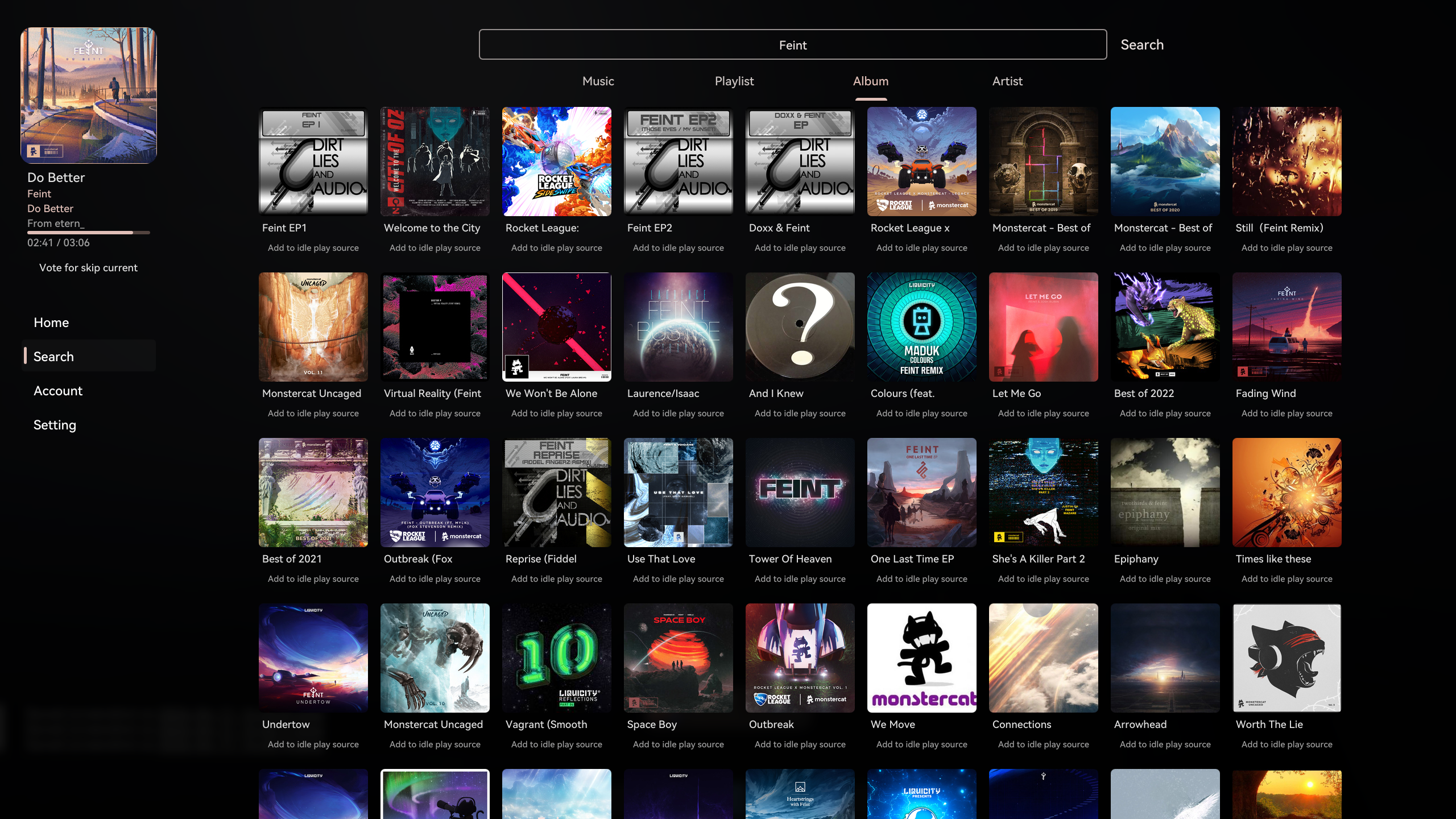Open the And I Knew question-mark cover

pyautogui.click(x=800, y=327)
